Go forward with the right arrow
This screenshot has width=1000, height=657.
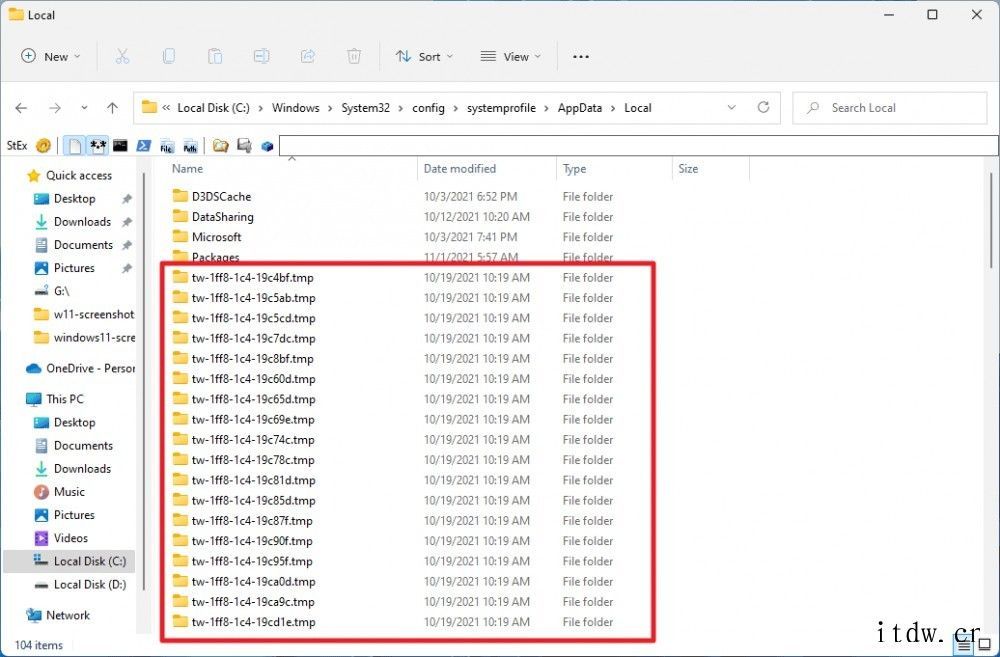pos(55,108)
